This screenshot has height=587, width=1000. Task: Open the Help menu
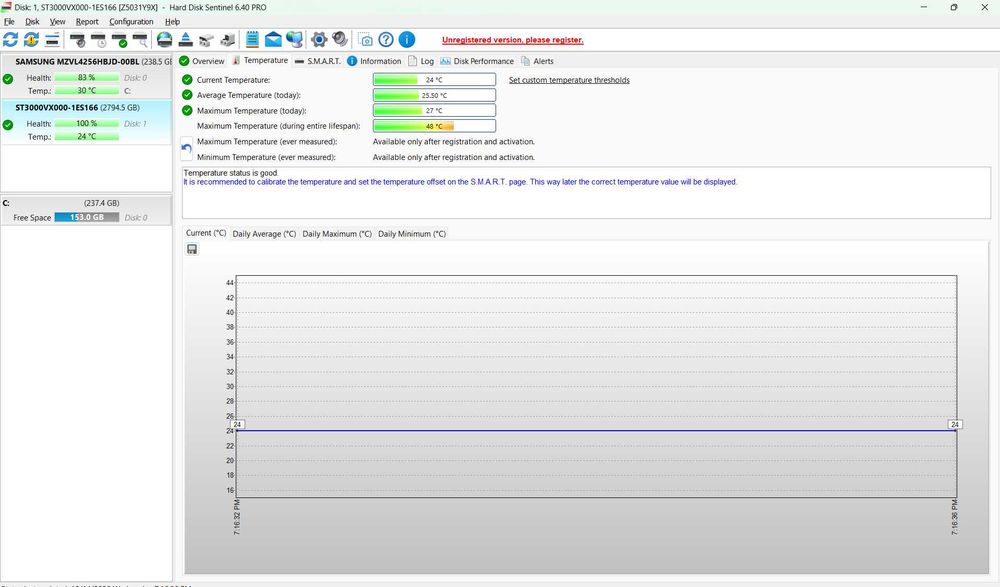[172, 22]
